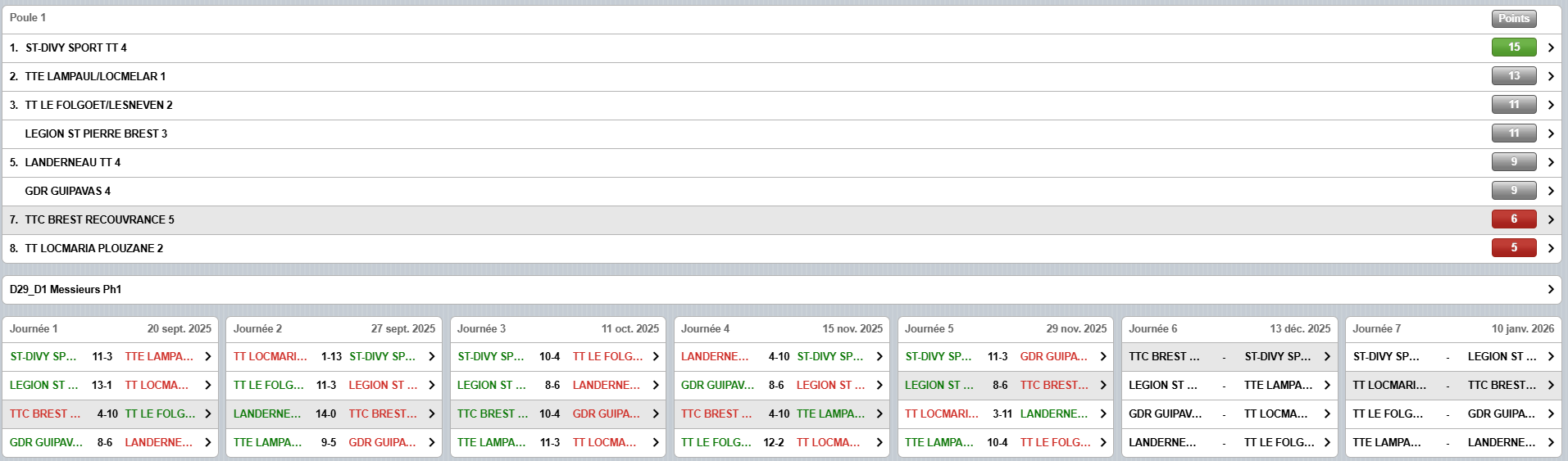Screen dimensions: 1568x461
Task: Click the chevron of LEGION ST PIERRE BREST 3
Action: click(x=1550, y=133)
